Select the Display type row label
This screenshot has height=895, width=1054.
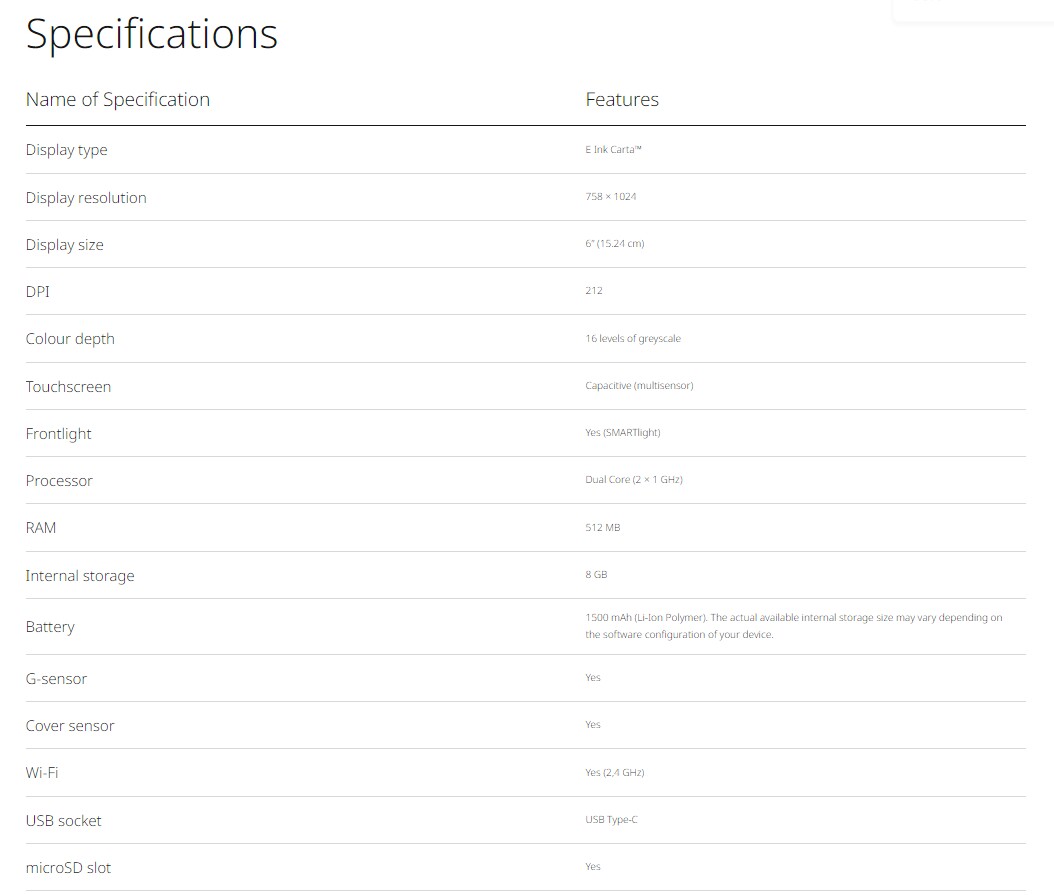point(66,150)
